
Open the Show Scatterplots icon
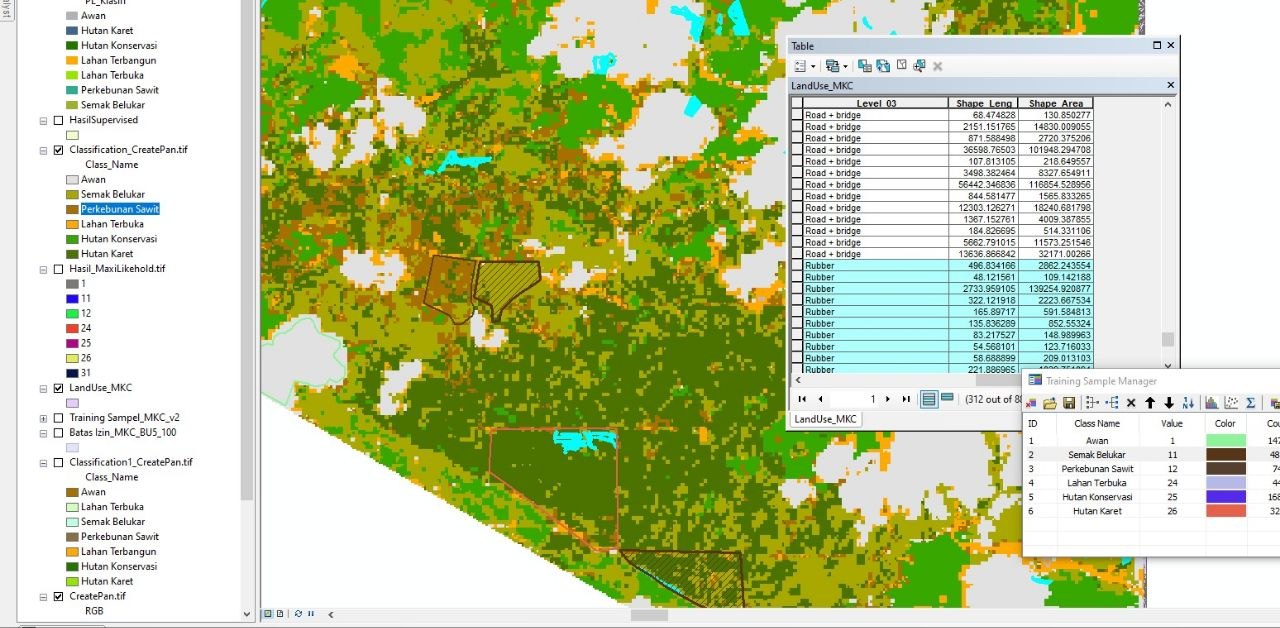1231,403
